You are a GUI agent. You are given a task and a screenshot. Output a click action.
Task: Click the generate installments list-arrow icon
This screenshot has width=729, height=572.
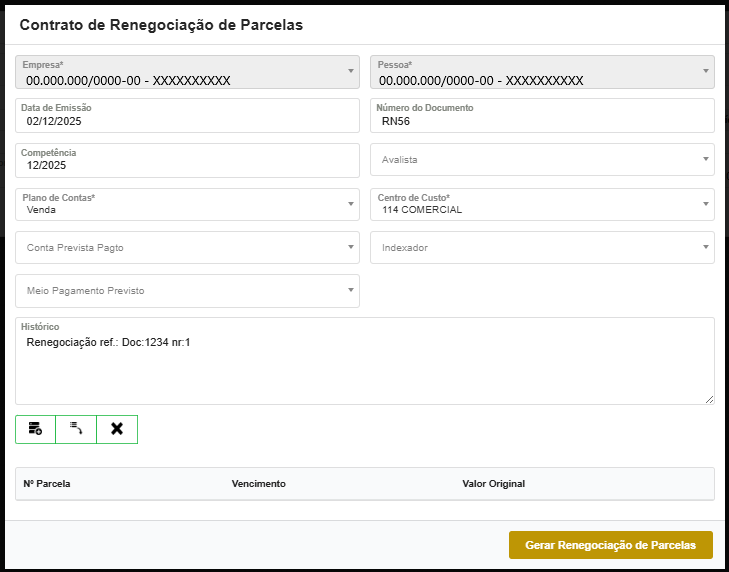tap(76, 429)
